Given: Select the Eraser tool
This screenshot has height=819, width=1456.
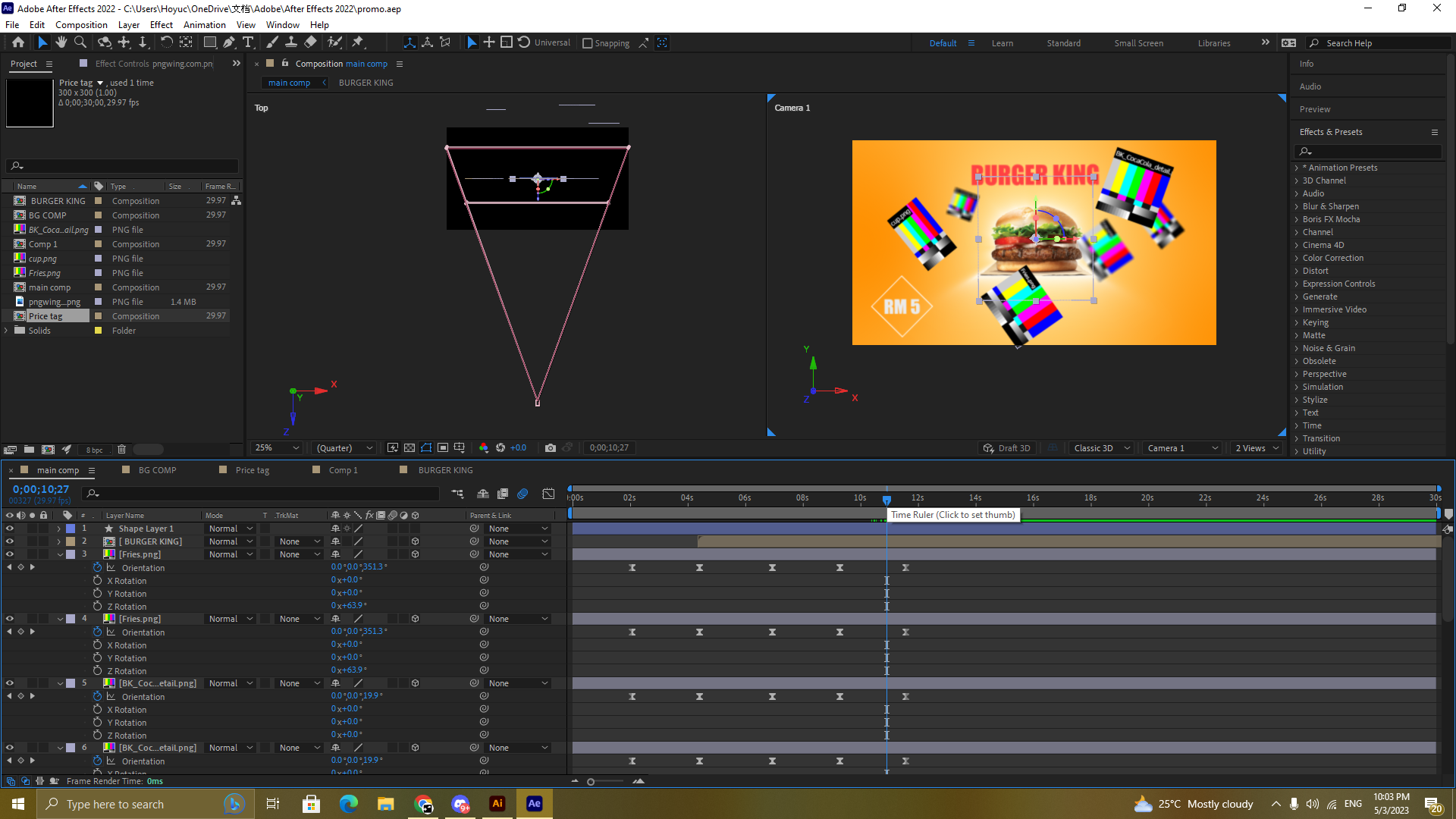Looking at the screenshot, I should [x=311, y=42].
